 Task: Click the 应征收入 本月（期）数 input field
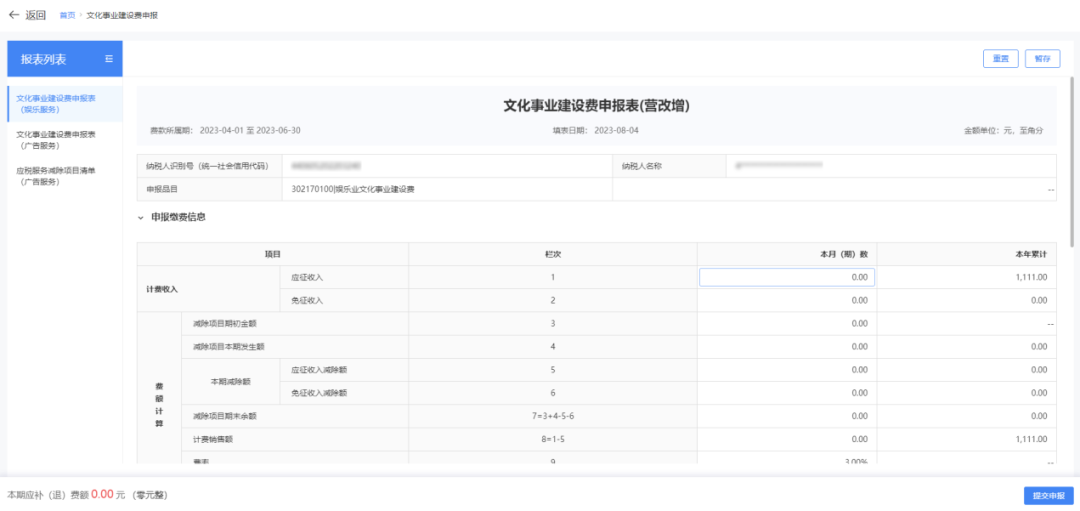[x=786, y=277]
